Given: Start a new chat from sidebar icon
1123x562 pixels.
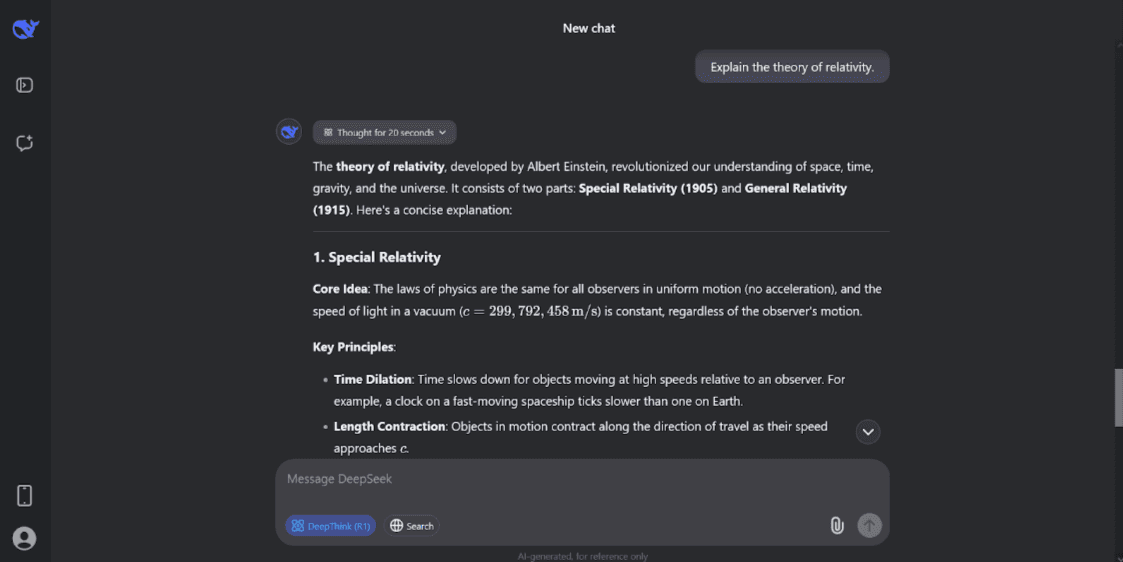Looking at the screenshot, I should pos(25,143).
